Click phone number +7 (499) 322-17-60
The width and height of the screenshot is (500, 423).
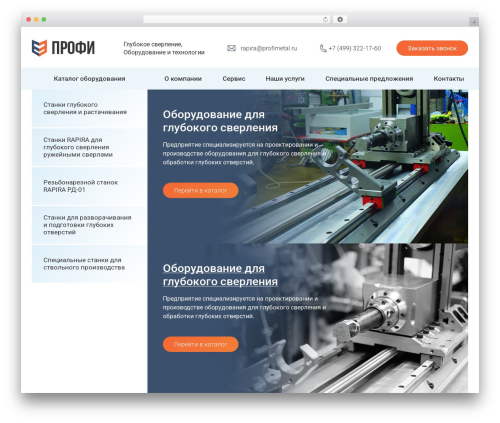(355, 48)
